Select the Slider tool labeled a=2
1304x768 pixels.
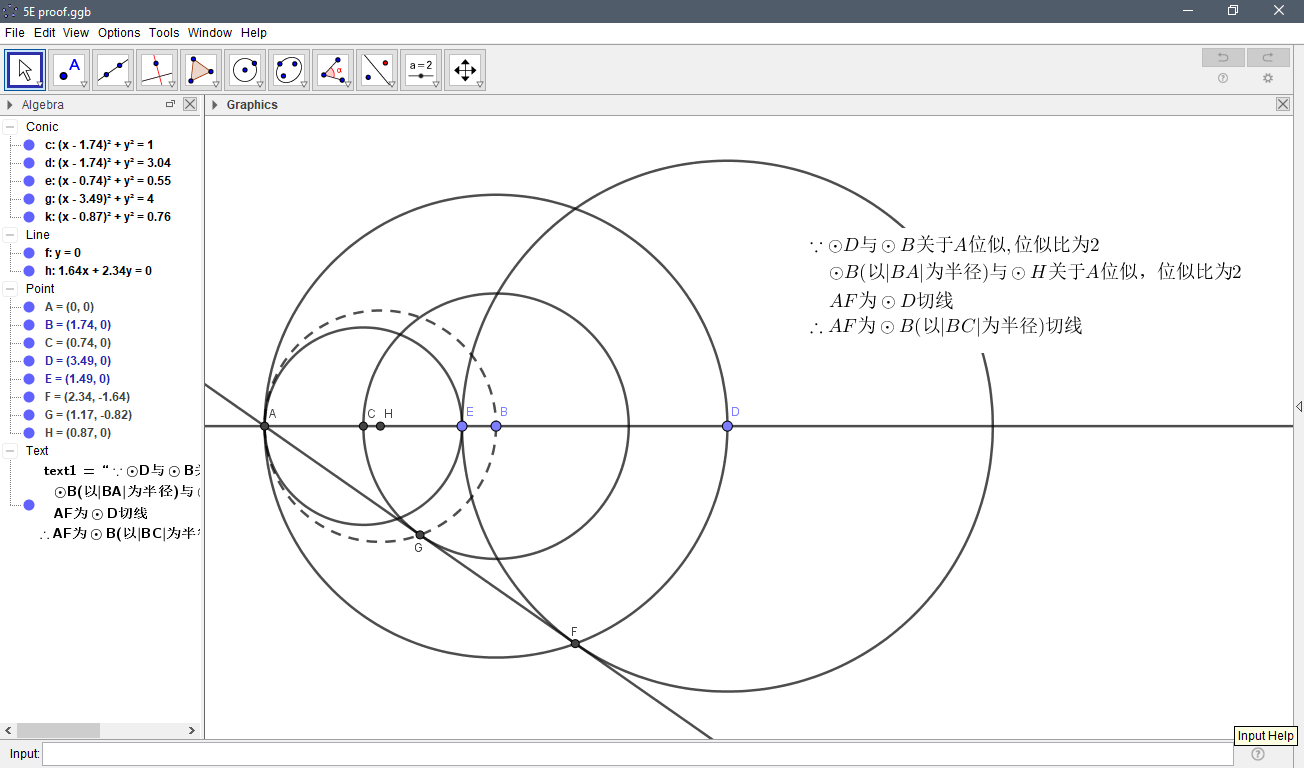click(421, 69)
